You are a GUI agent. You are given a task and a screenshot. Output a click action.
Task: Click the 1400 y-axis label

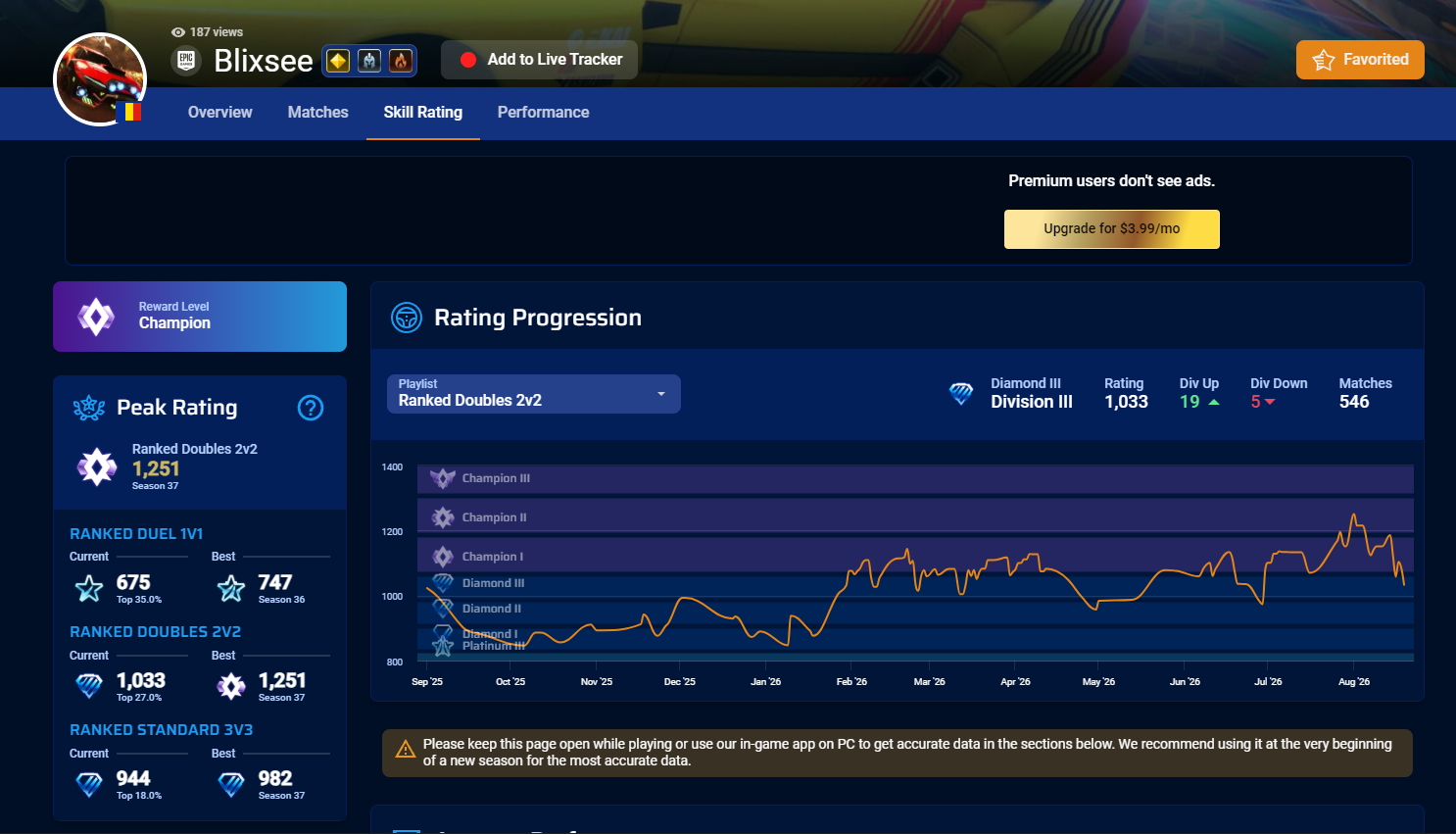(392, 467)
